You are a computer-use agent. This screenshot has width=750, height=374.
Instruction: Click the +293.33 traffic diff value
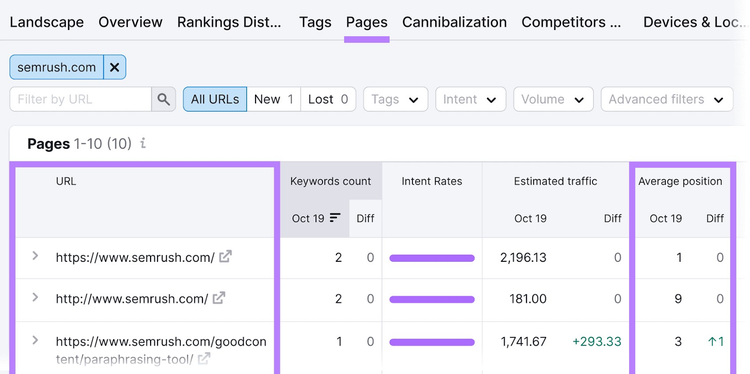(597, 341)
